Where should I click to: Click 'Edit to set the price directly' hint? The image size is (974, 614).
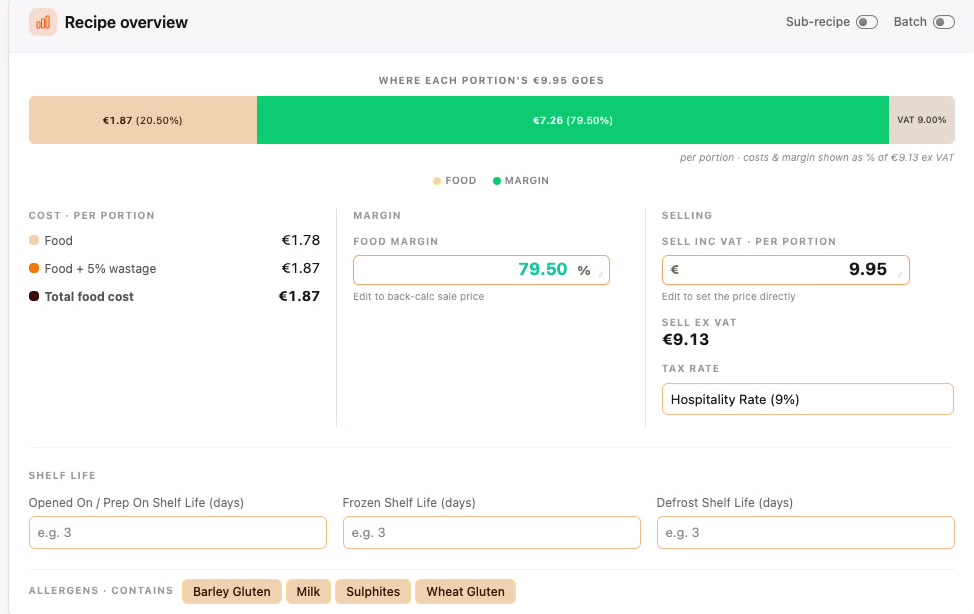pyautogui.click(x=729, y=296)
